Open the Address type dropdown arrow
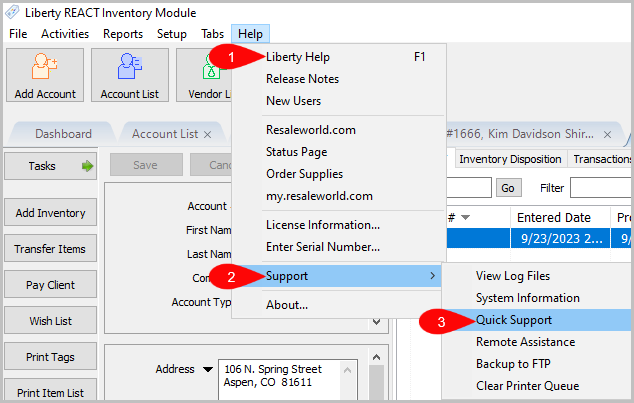Screen dimensions: 634x403 (x=208, y=369)
